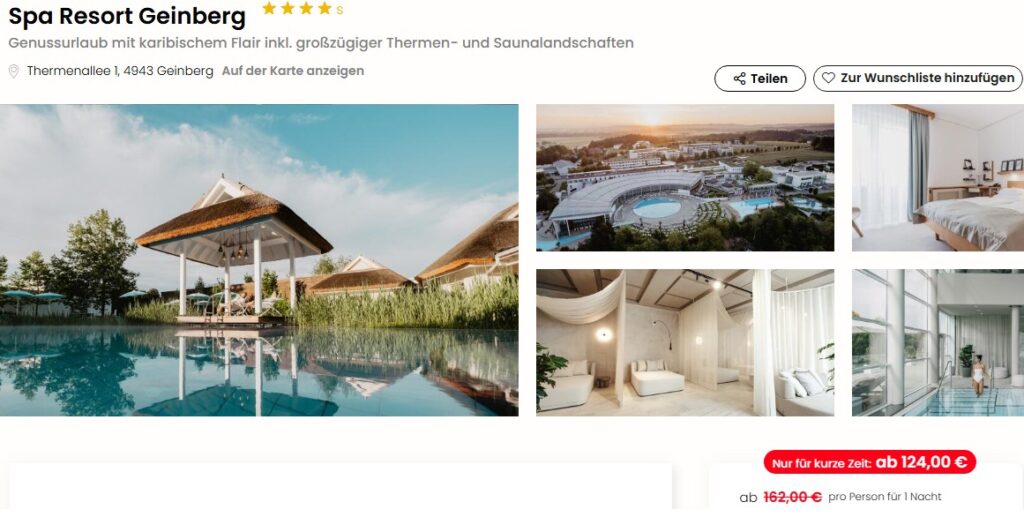Viewport: 1024px width, 517px height.
Task: Click the 'pro Person für 1 Nacht' text
Action: [x=885, y=497]
